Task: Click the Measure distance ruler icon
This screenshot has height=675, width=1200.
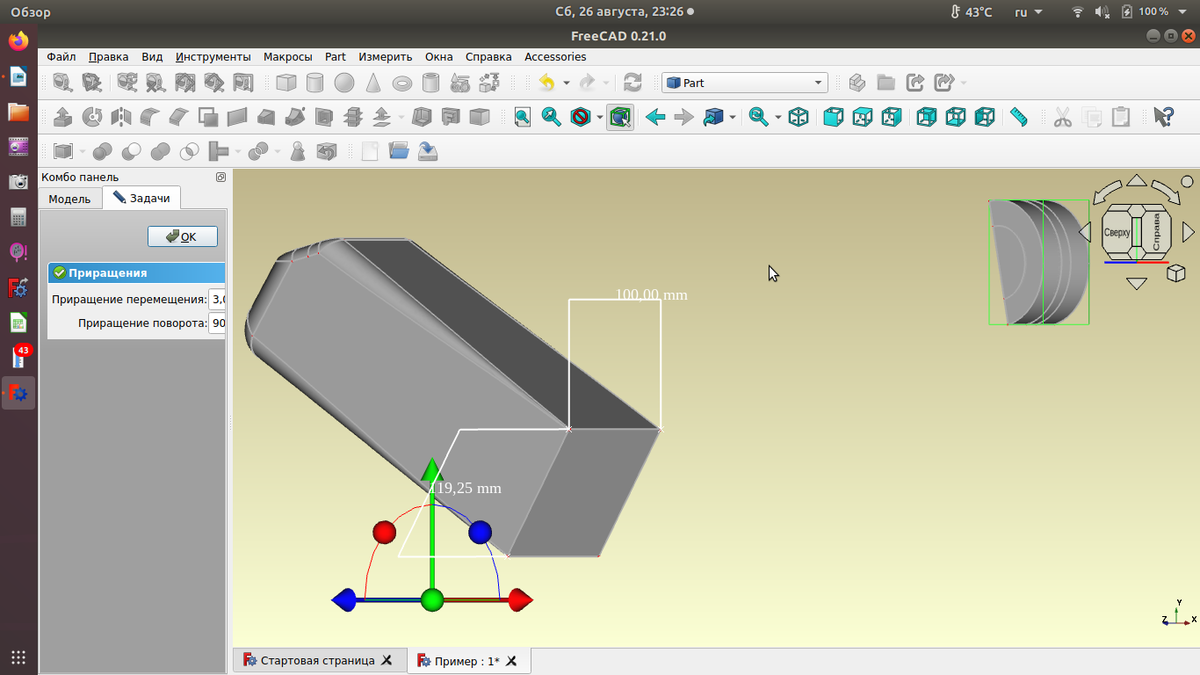Action: [x=1019, y=117]
